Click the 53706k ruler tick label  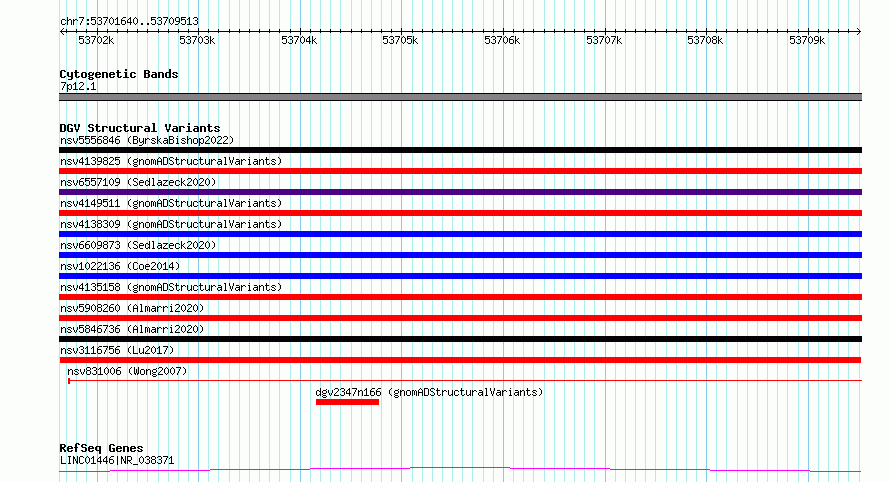click(x=502, y=41)
